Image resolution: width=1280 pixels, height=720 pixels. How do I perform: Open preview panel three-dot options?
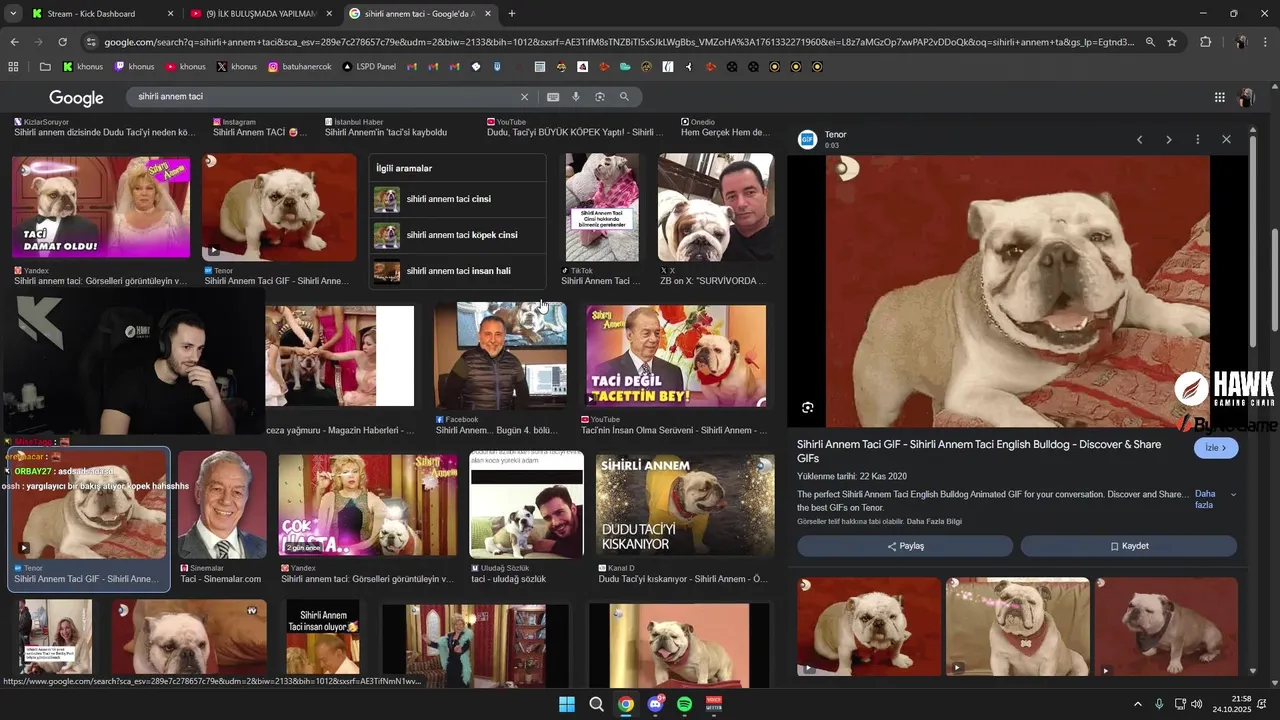click(x=1197, y=139)
